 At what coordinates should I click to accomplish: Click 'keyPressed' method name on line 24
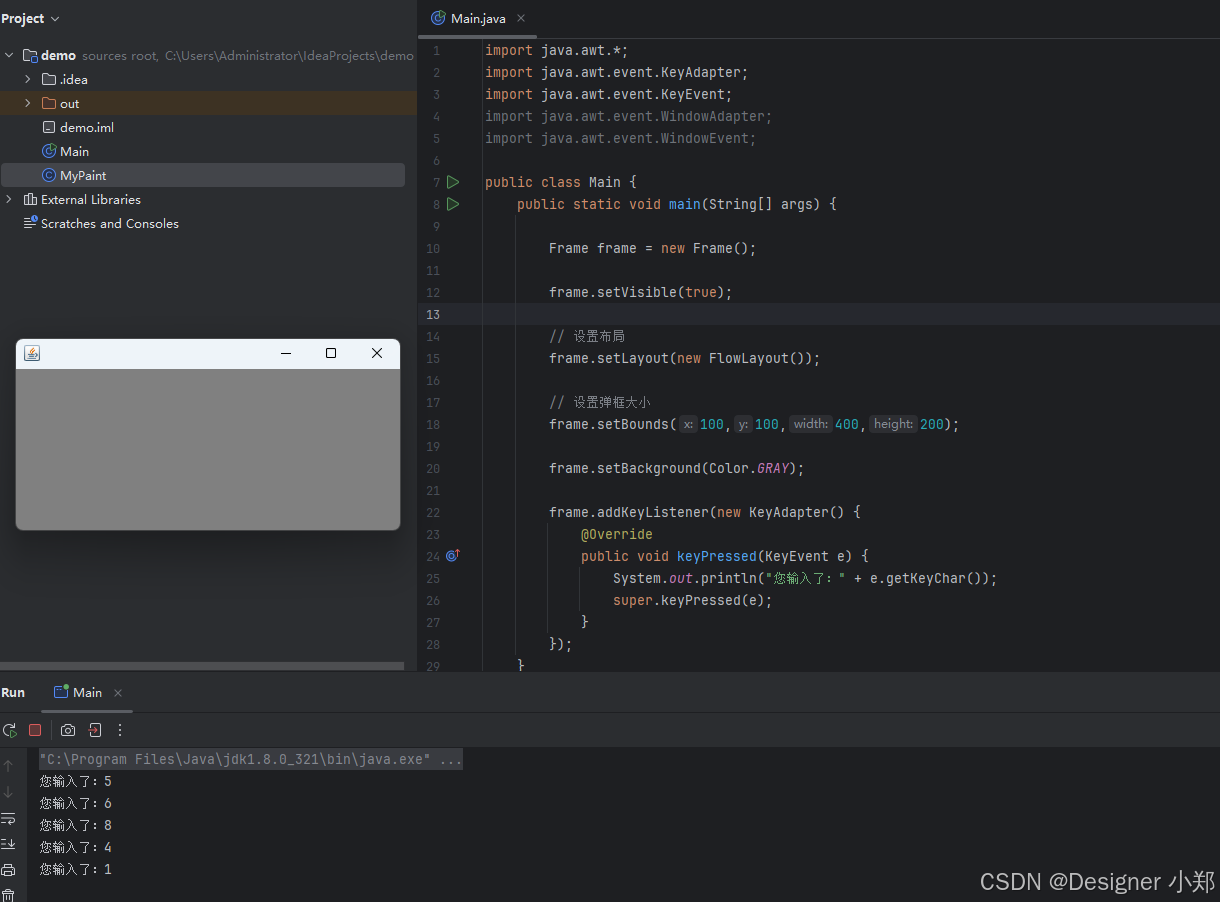(717, 556)
